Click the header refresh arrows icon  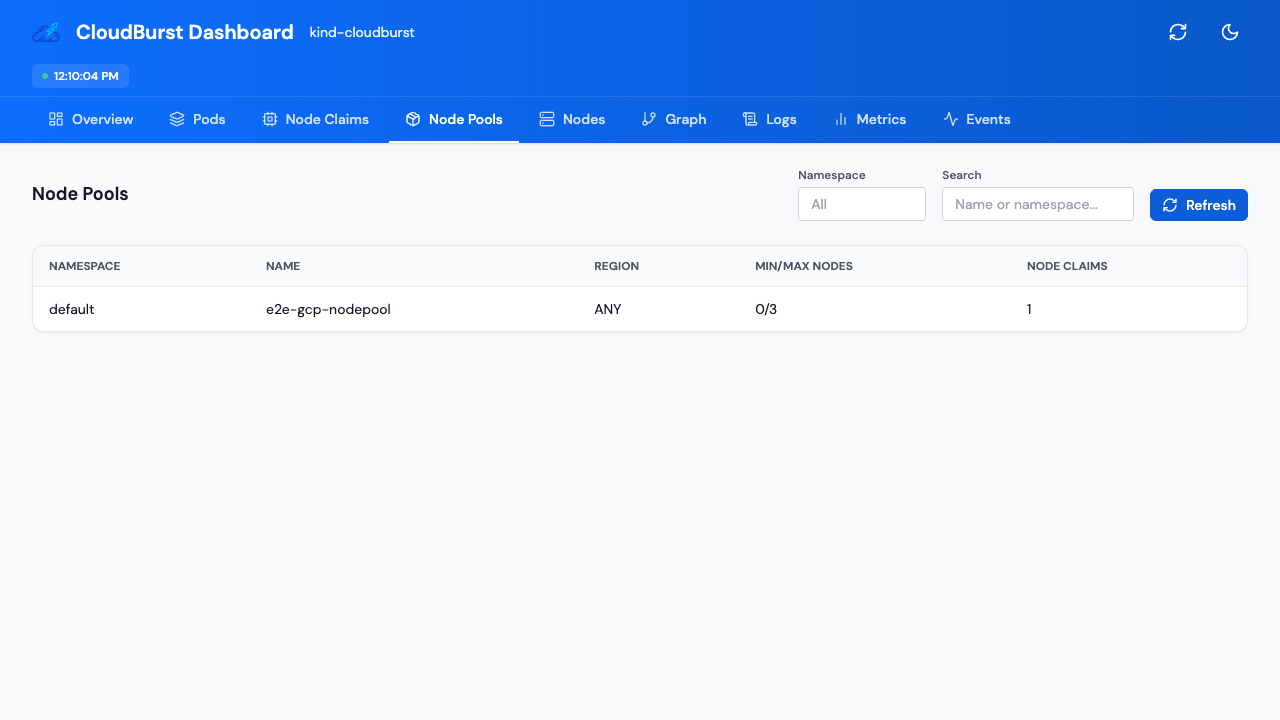[1178, 32]
